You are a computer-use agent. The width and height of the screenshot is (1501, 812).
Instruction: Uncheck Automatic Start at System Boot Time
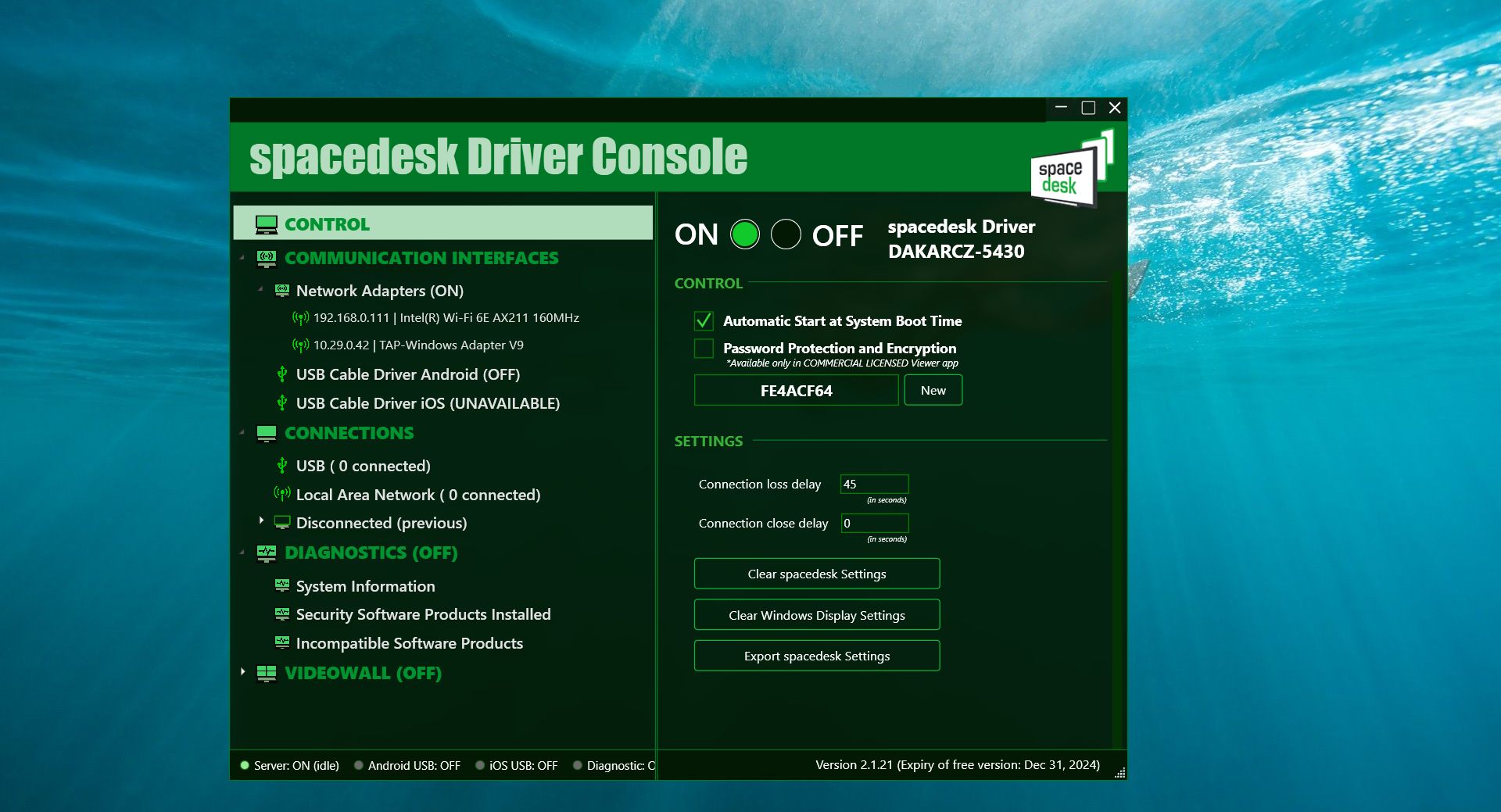703,320
